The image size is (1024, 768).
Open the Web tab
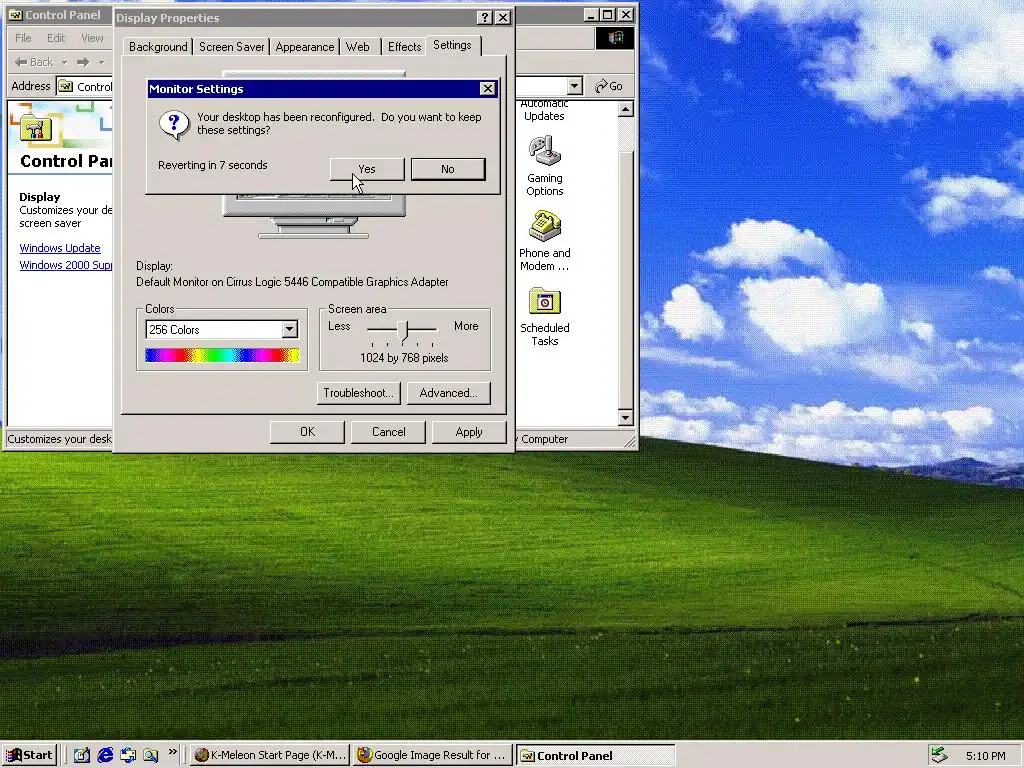tap(358, 47)
